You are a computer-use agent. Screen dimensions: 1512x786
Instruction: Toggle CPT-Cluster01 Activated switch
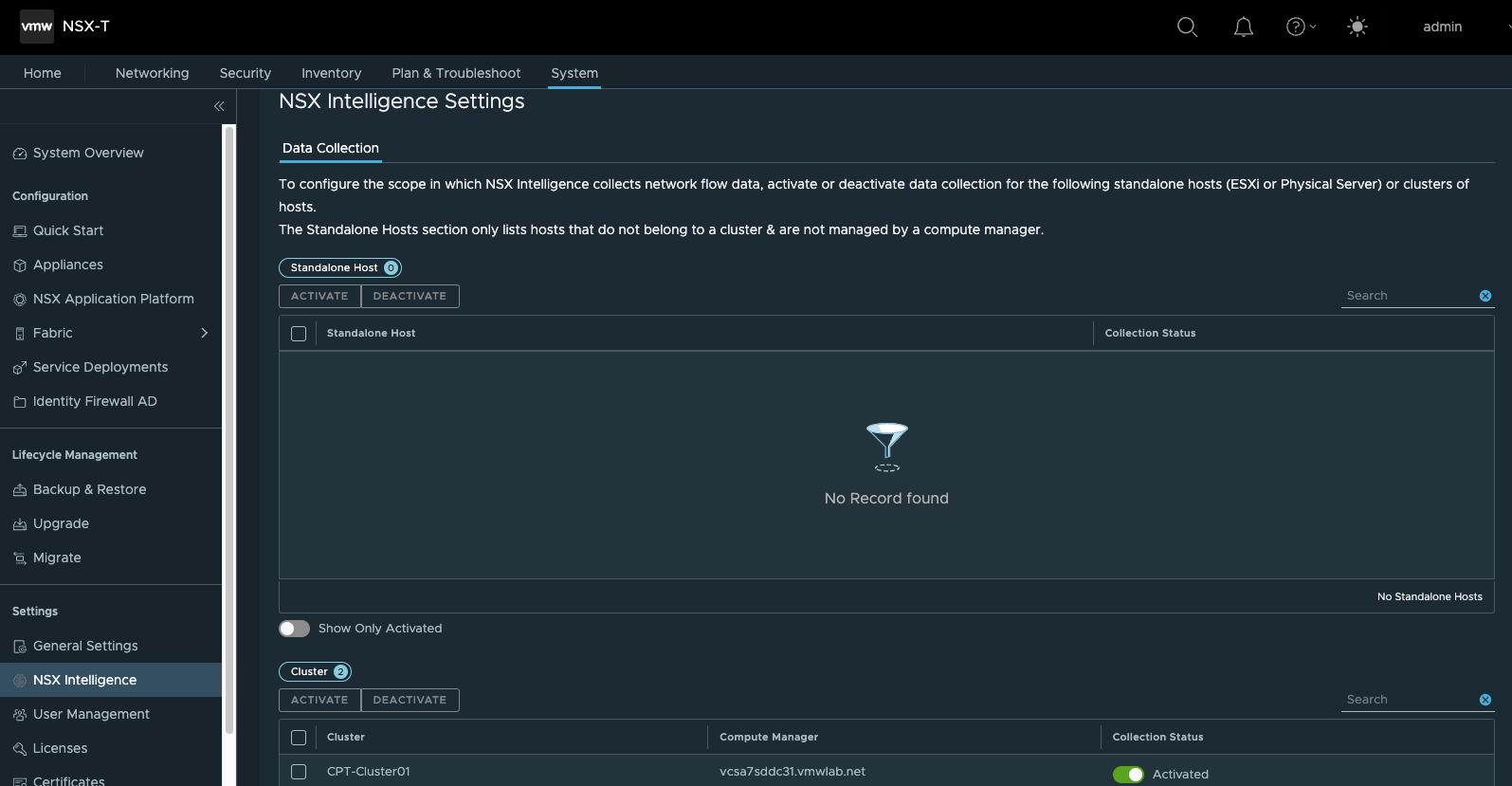1128,775
